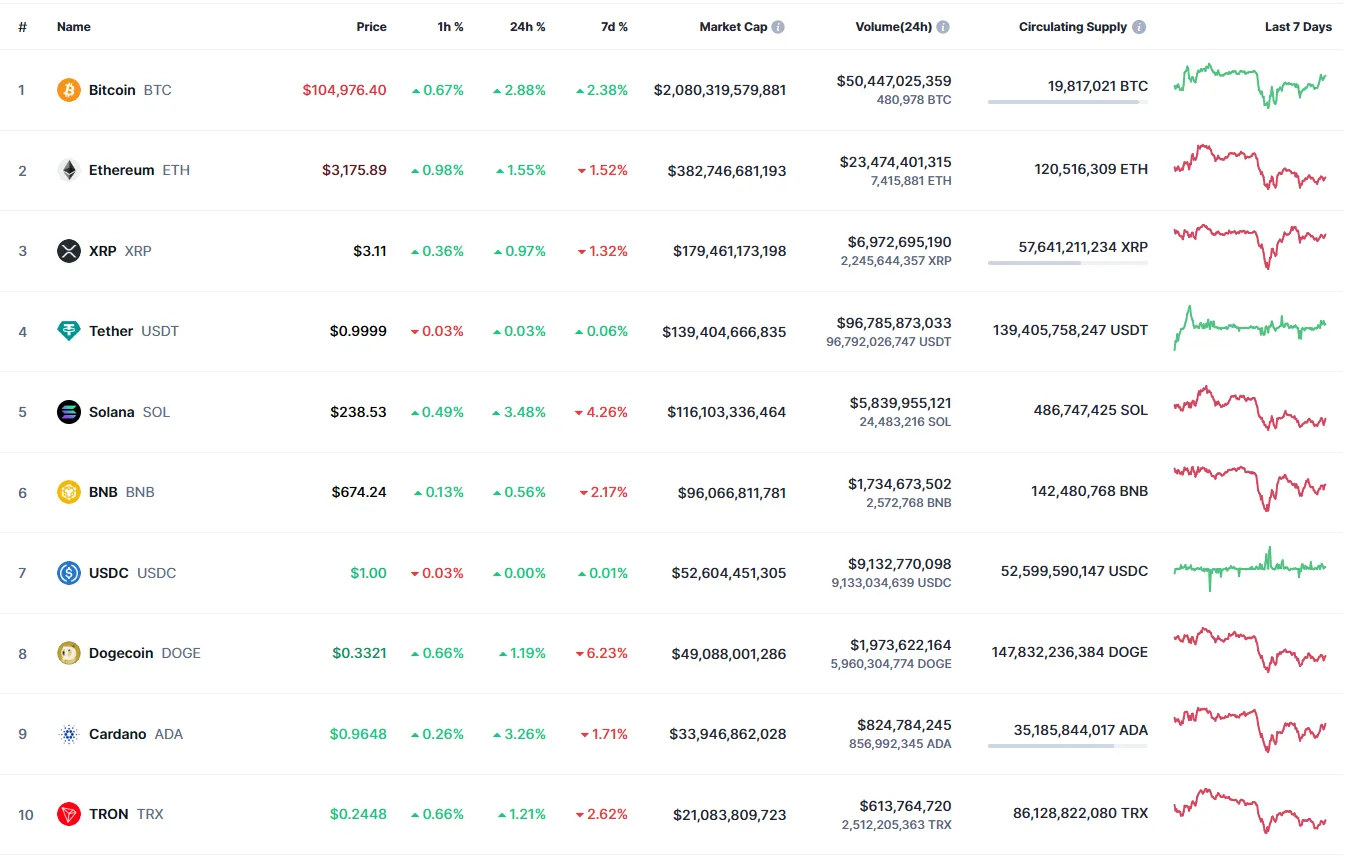Click the Bitcoin coin logo icon
Image resolution: width=1353 pixels, height=861 pixels.
pyautogui.click(x=68, y=90)
